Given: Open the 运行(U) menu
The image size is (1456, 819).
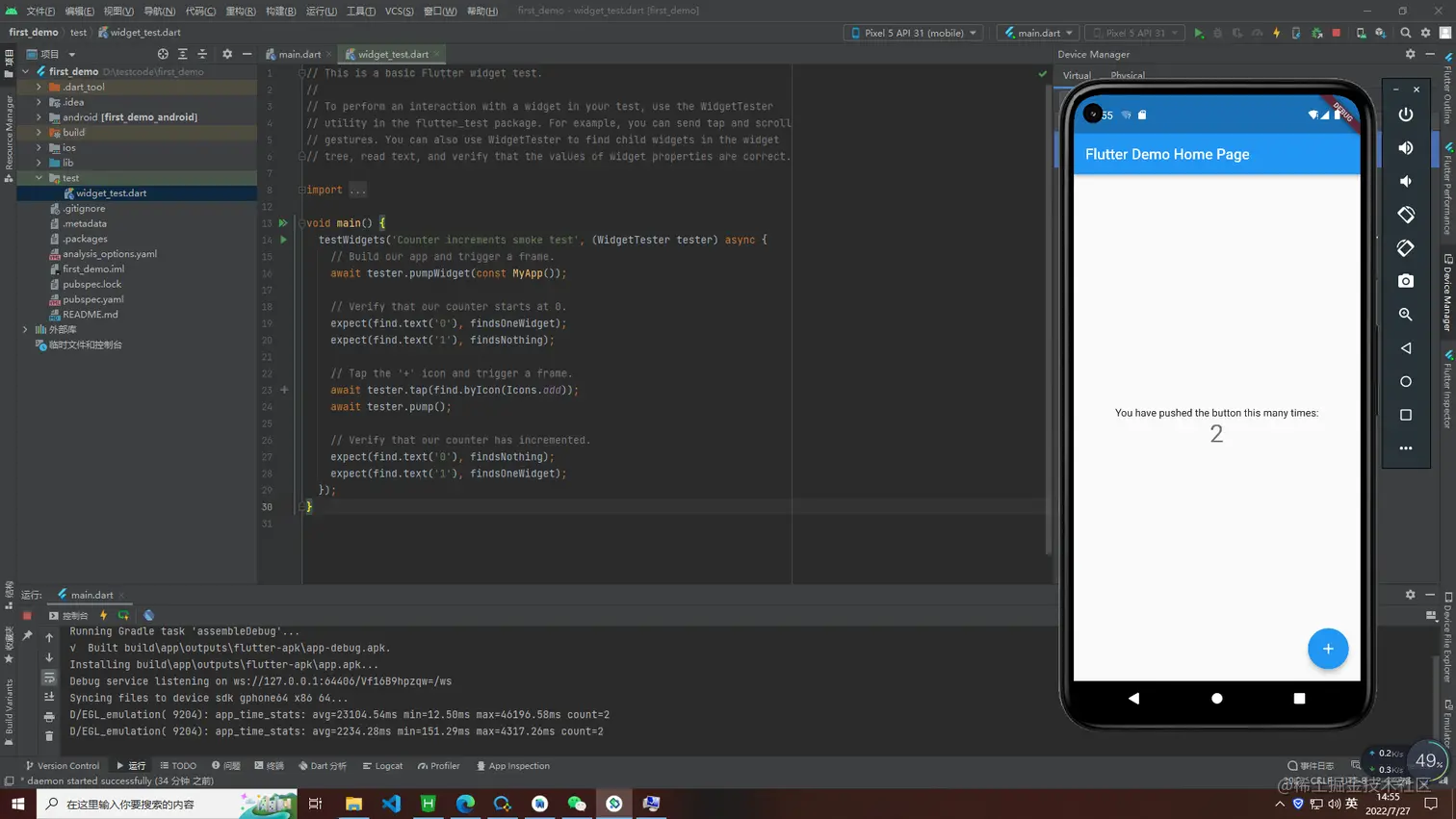Looking at the screenshot, I should point(321,11).
